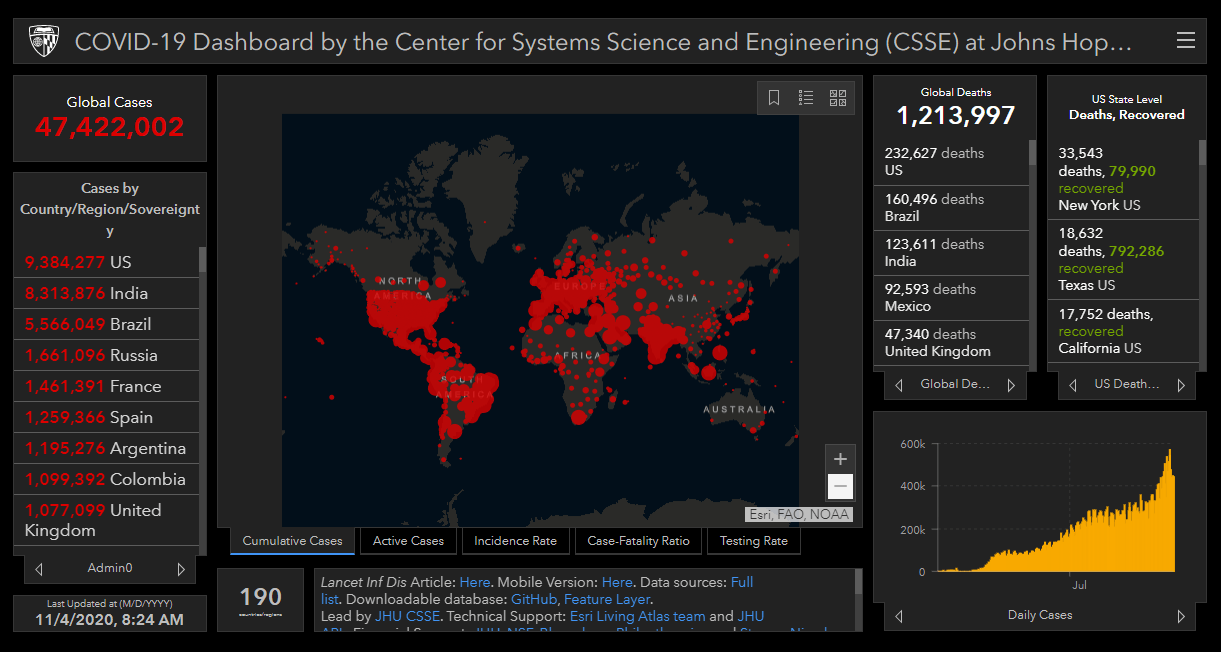Click the AUSTRALIA label on the map
The image size is (1221, 652).
tap(739, 410)
